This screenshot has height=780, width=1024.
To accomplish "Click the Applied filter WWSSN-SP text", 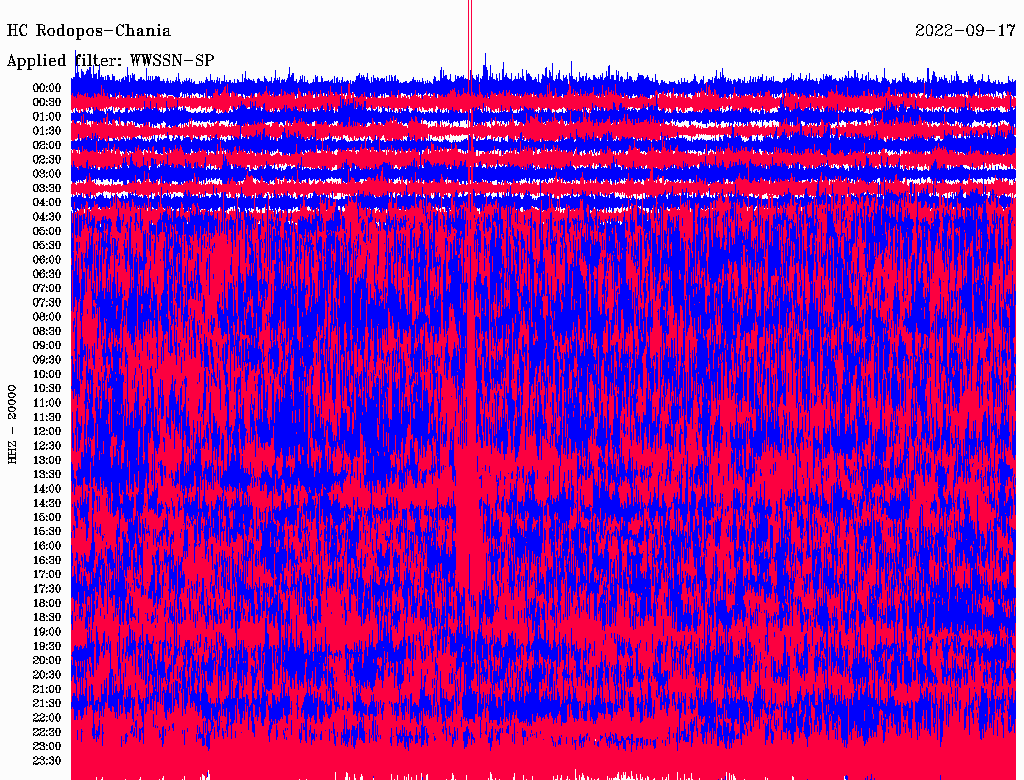I will 110,61.
